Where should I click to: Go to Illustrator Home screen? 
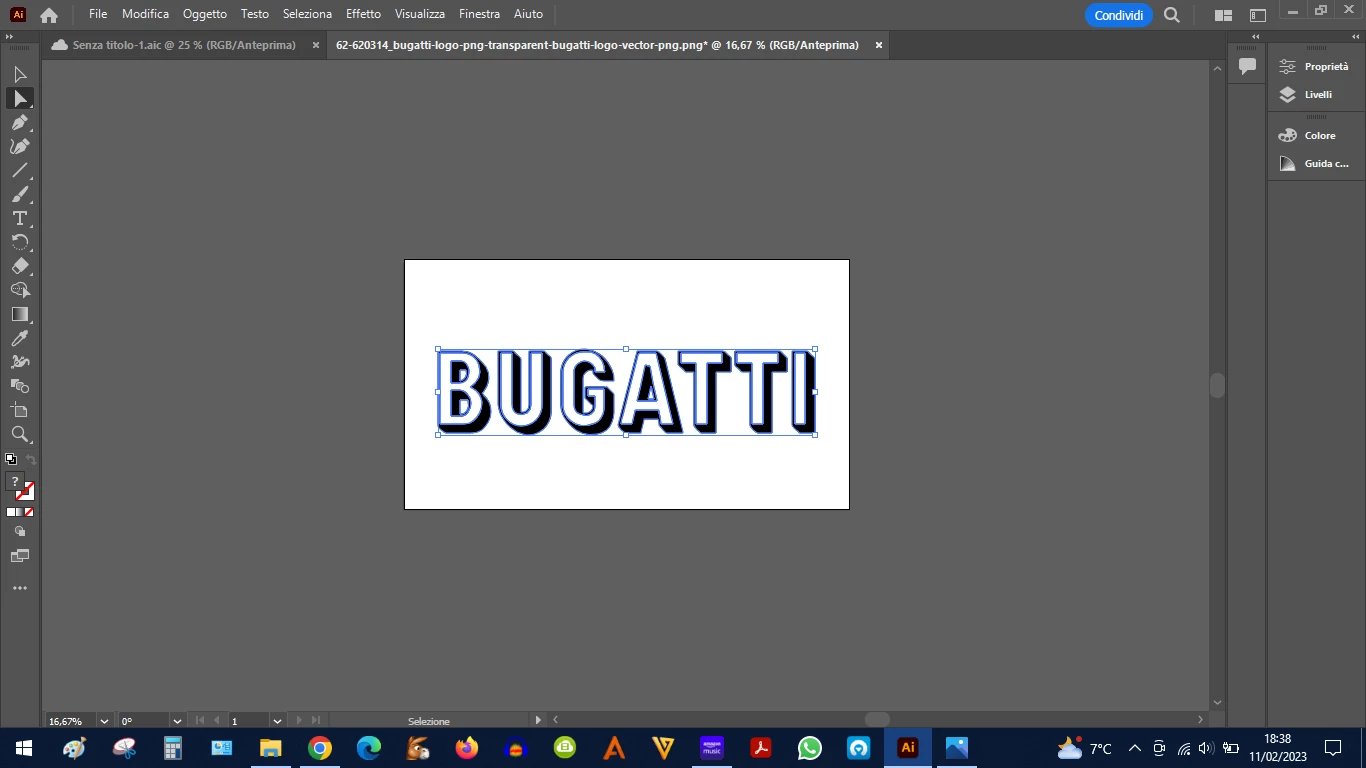point(48,15)
